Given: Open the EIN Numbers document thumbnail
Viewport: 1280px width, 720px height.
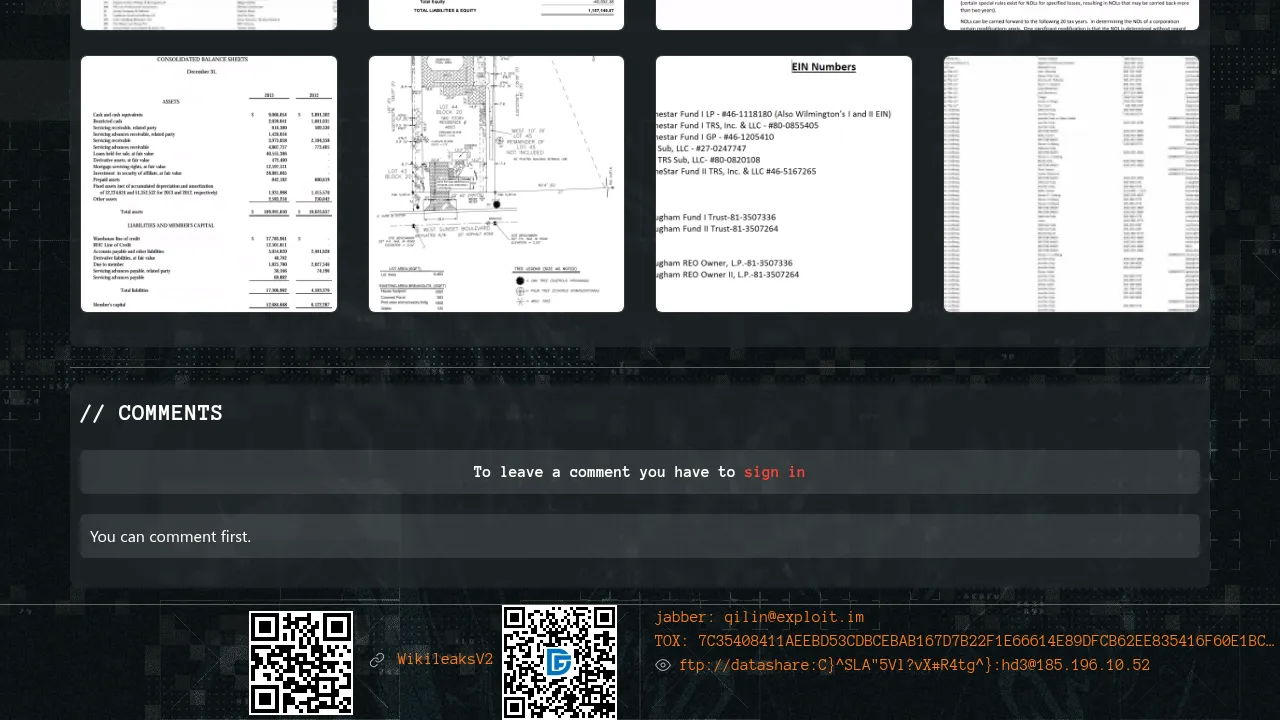Looking at the screenshot, I should 784,184.
